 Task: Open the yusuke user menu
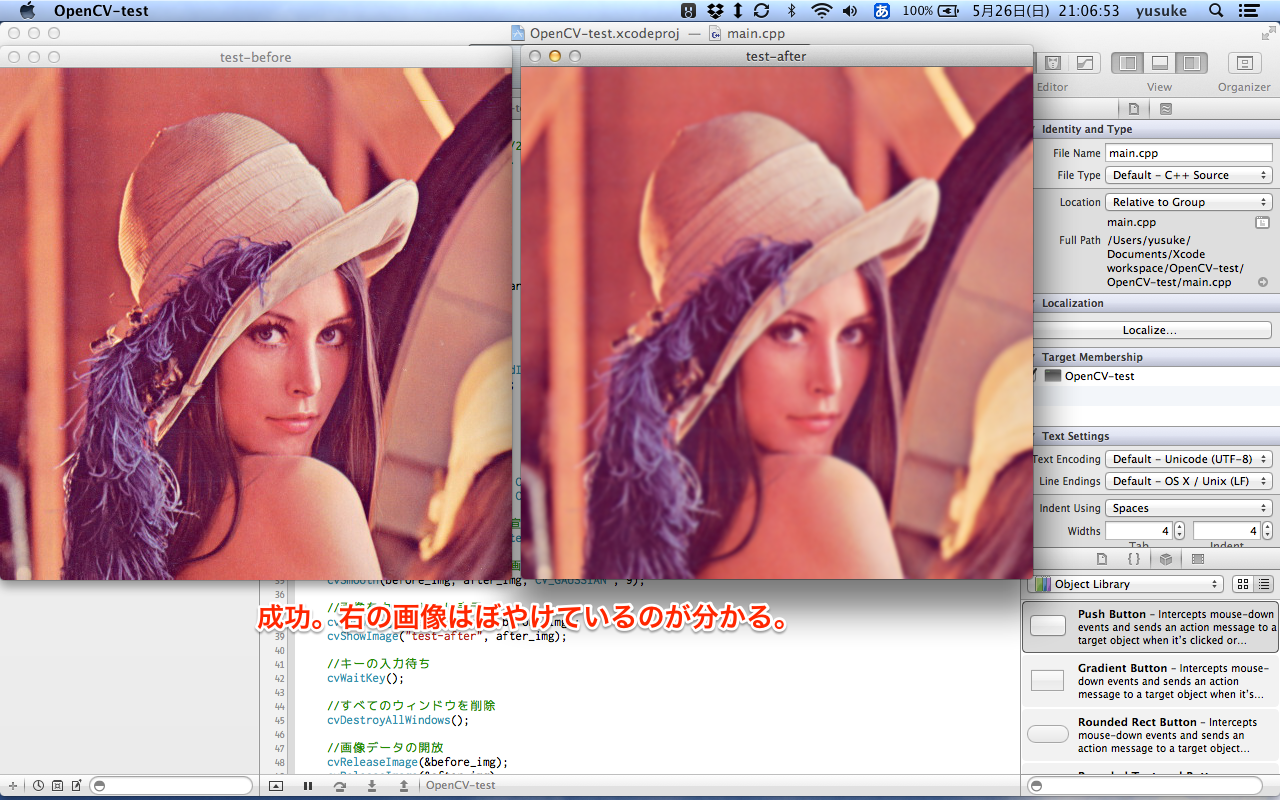pyautogui.click(x=1163, y=11)
